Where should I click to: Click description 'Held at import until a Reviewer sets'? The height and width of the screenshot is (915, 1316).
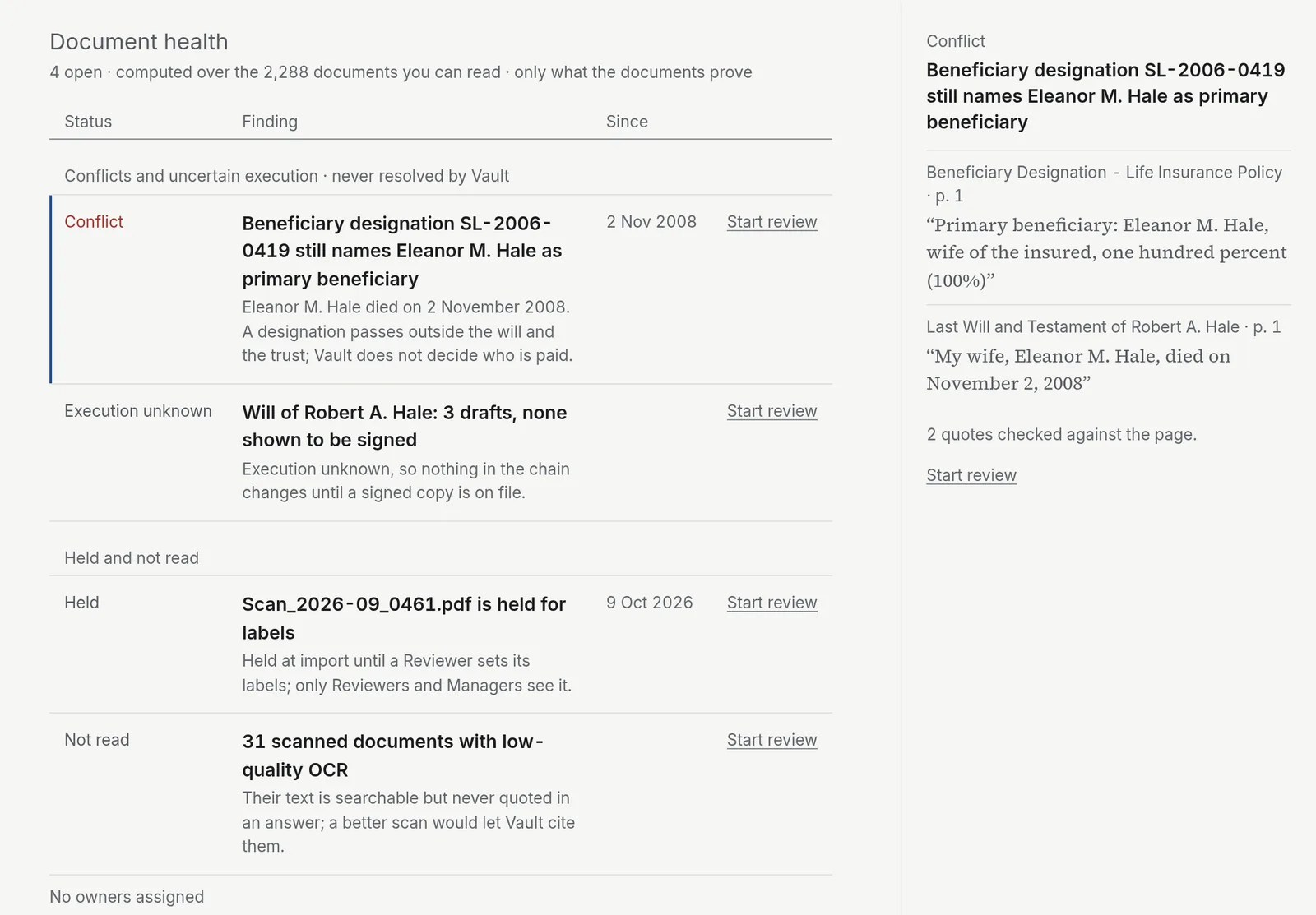coord(406,673)
